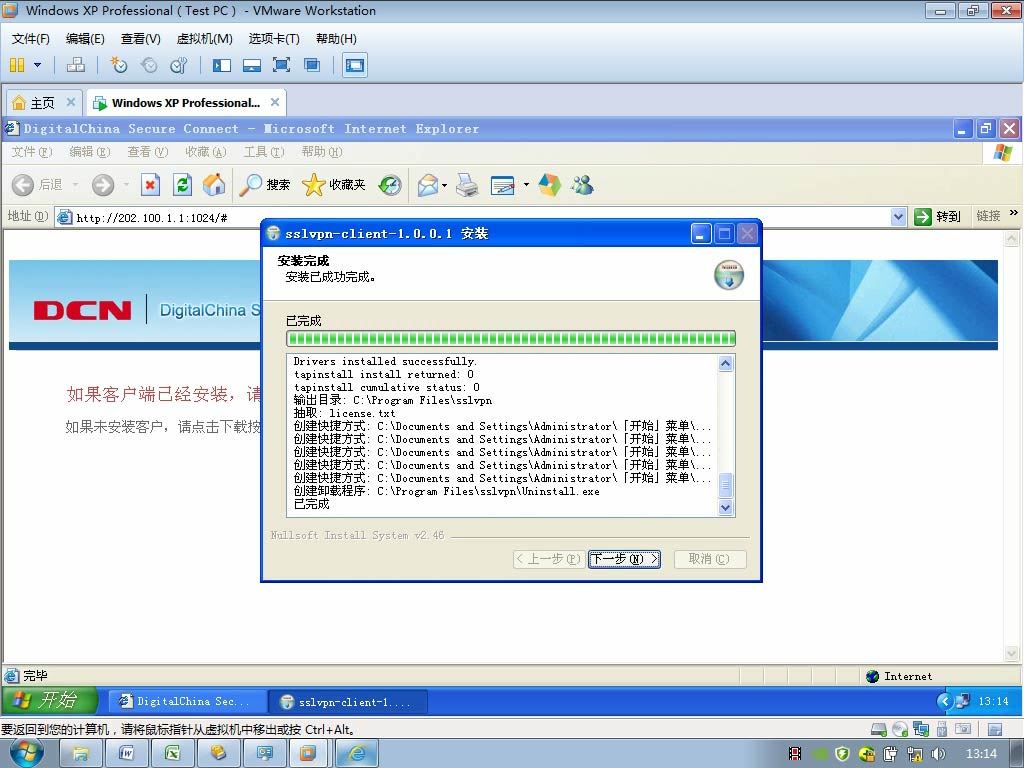The width and height of the screenshot is (1024, 768).
Task: Click the installer log scrollbar down arrow
Action: (725, 507)
